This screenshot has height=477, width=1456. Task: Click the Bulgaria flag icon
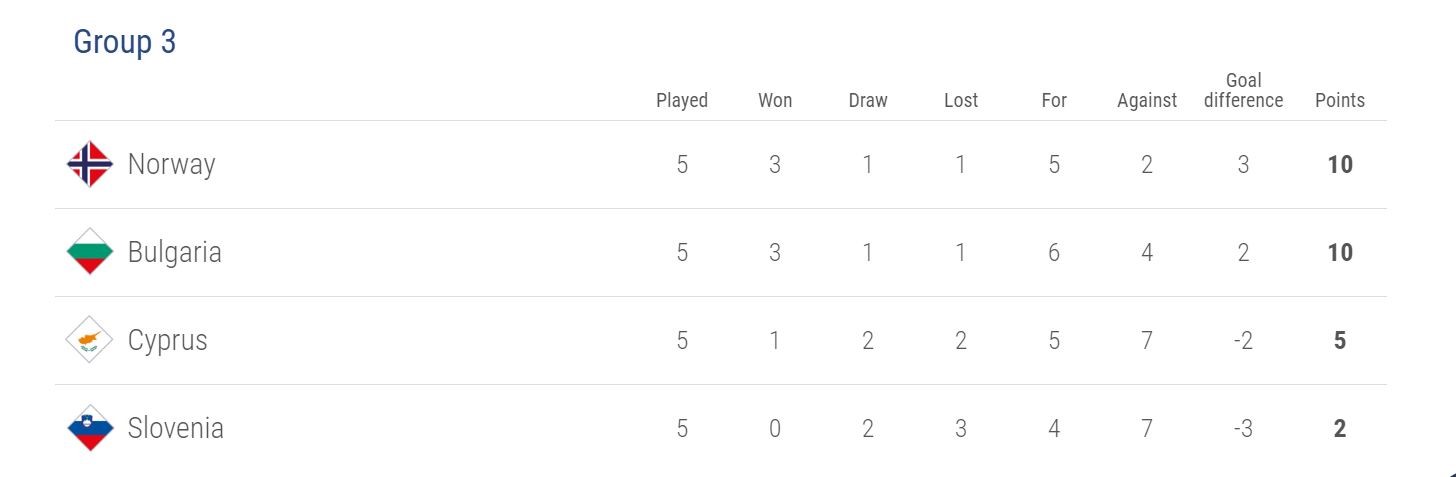tap(90, 252)
